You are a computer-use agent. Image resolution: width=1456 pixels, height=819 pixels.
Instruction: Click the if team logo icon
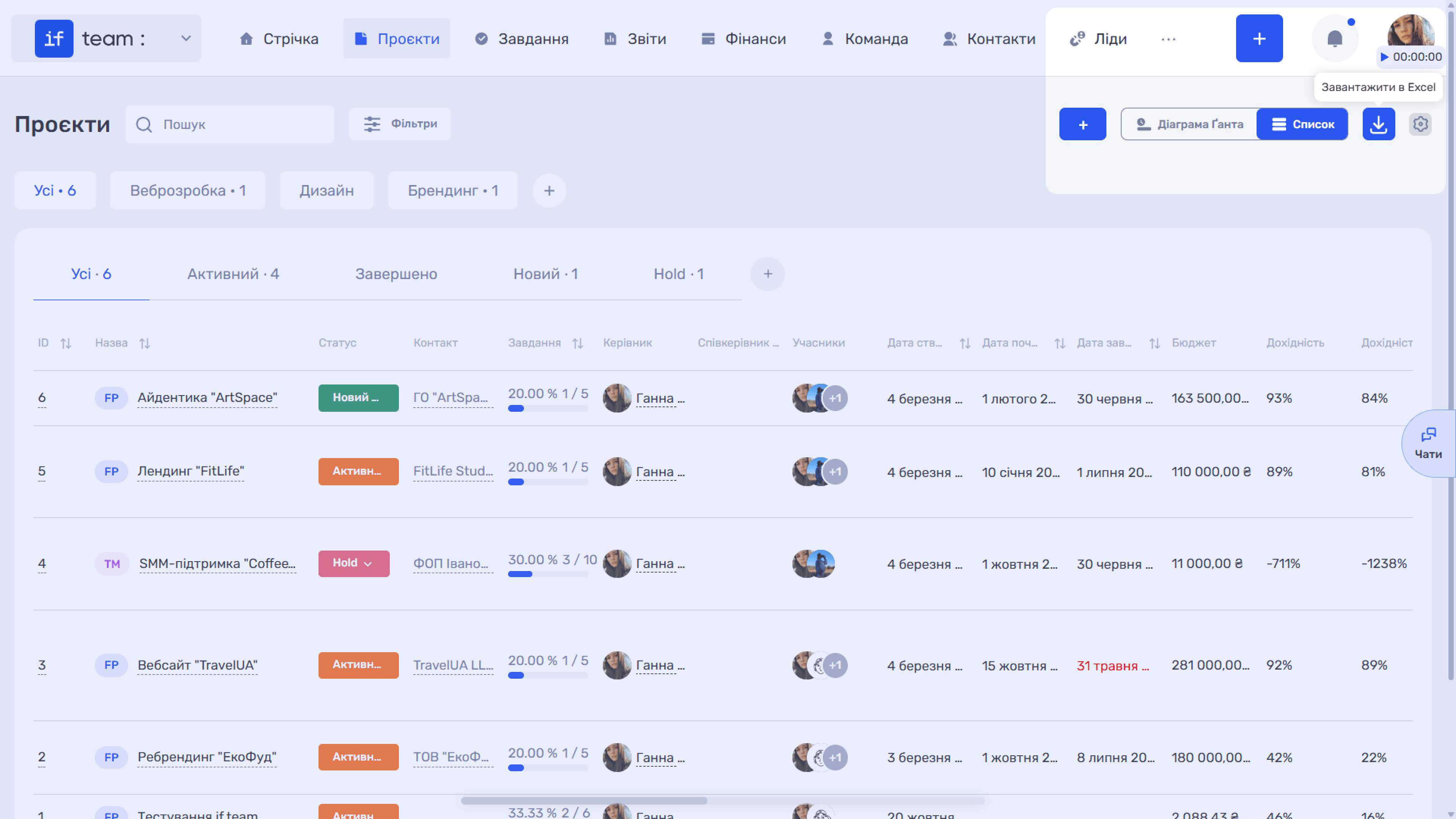point(54,38)
